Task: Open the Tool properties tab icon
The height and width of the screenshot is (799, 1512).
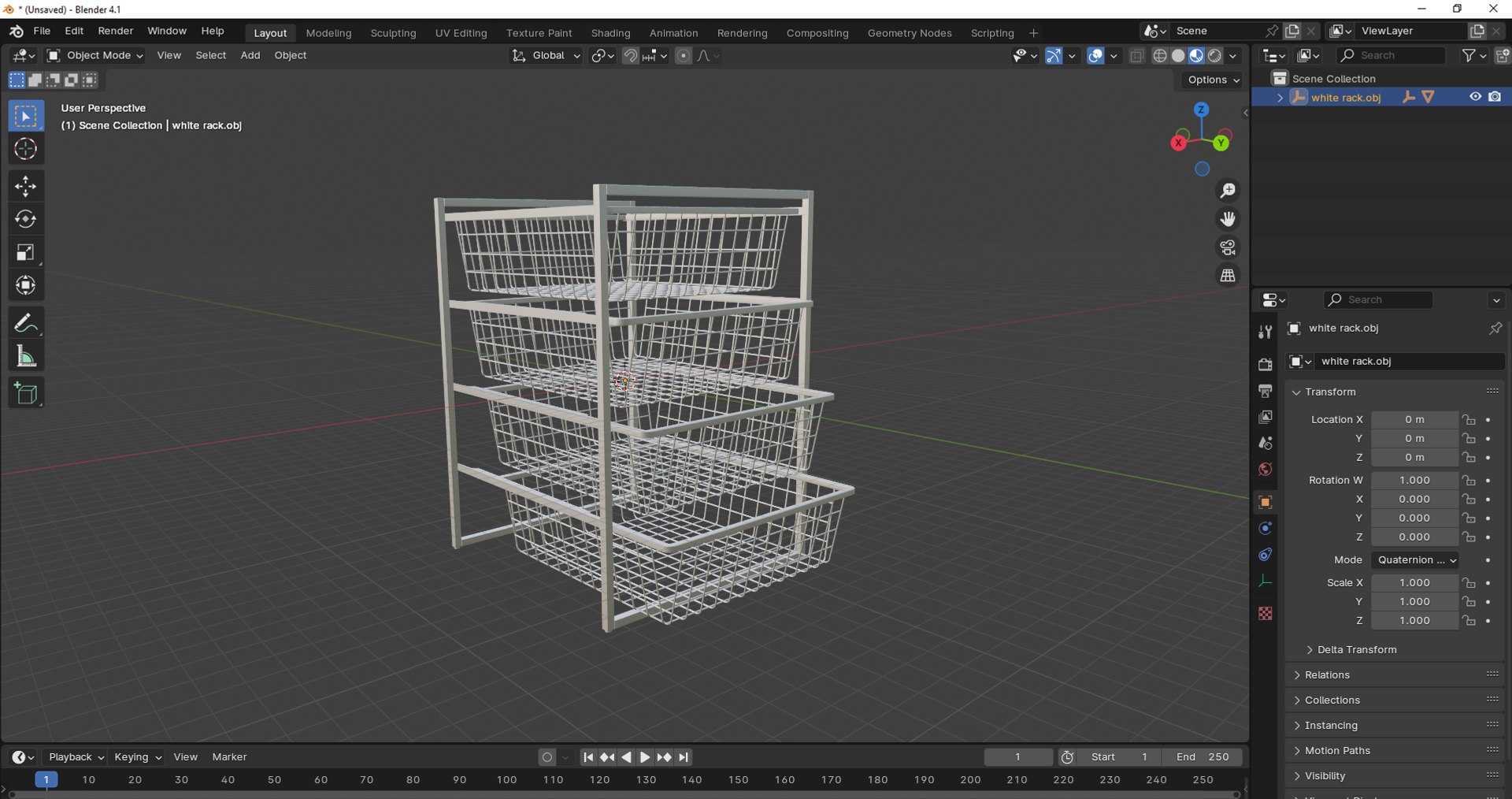Action: click(x=1266, y=332)
